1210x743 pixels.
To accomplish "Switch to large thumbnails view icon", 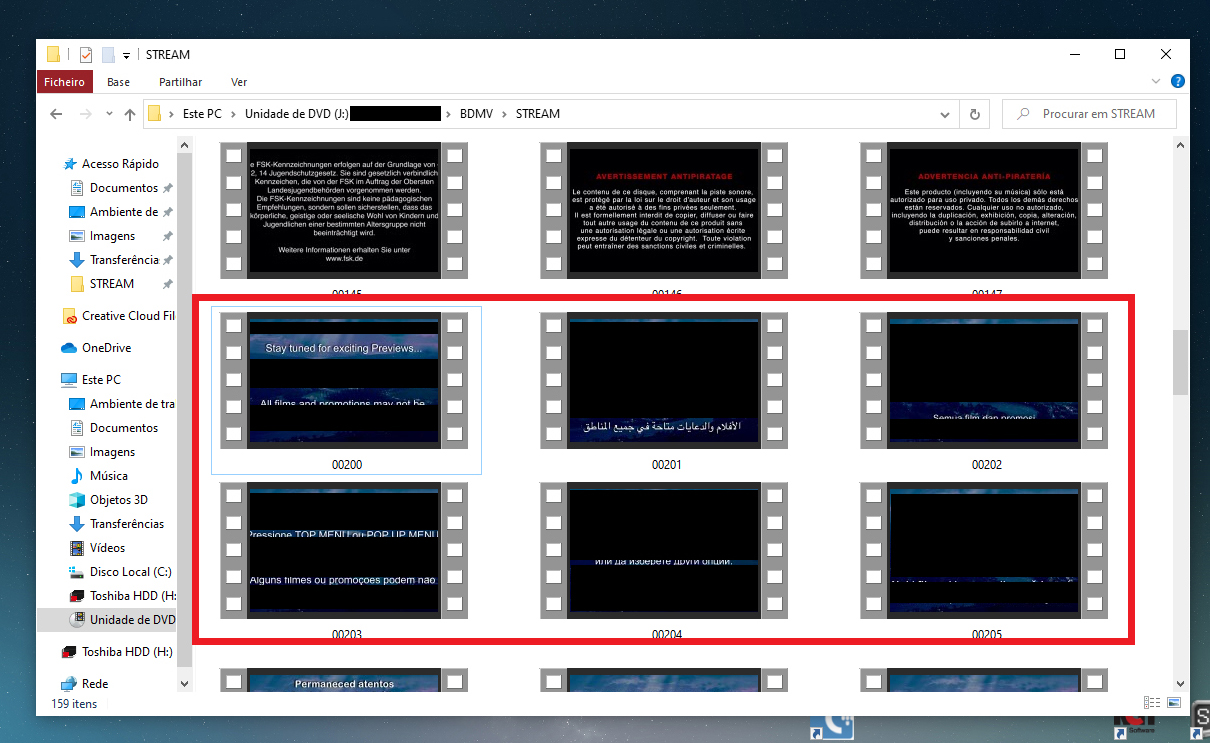I will coord(1173,704).
